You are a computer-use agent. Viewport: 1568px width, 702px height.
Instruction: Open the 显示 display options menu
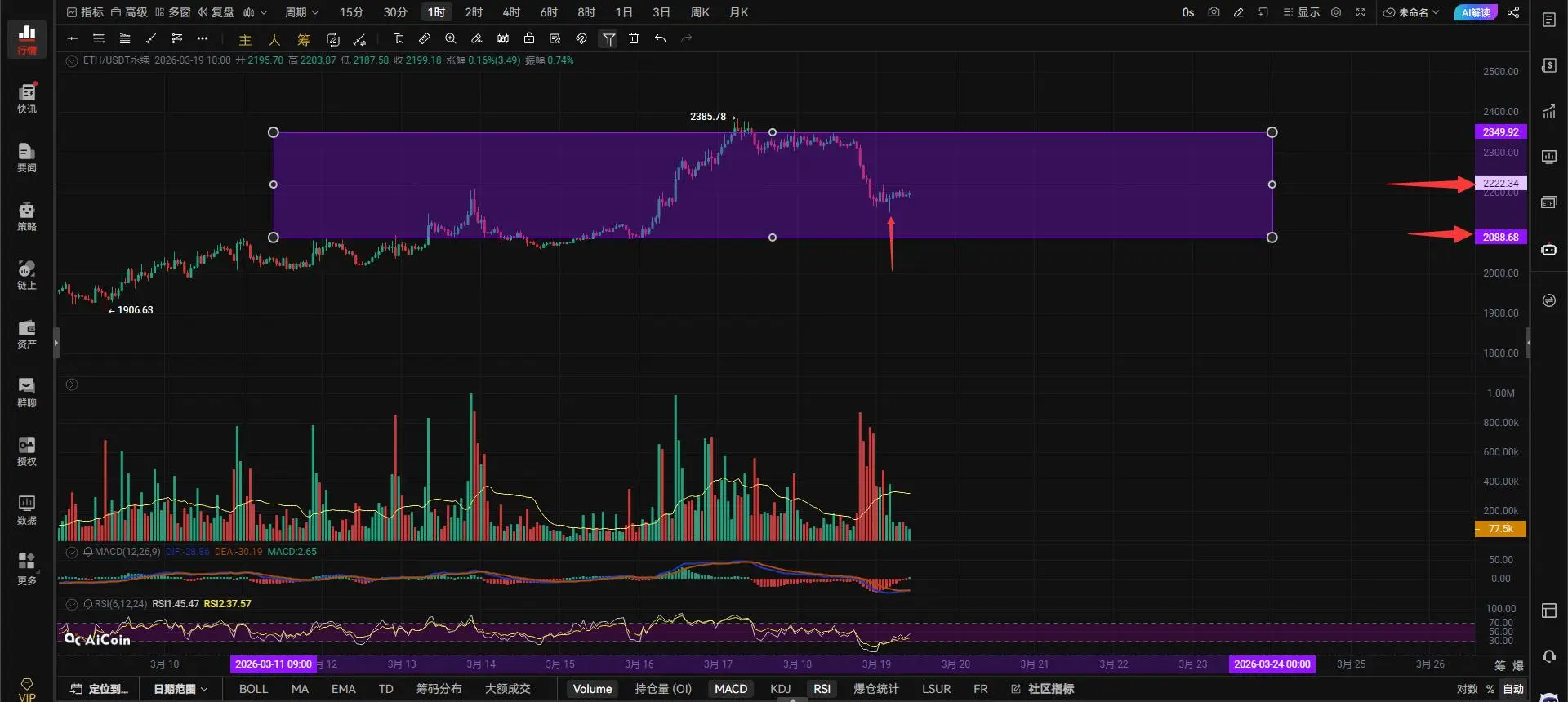coord(1302,12)
